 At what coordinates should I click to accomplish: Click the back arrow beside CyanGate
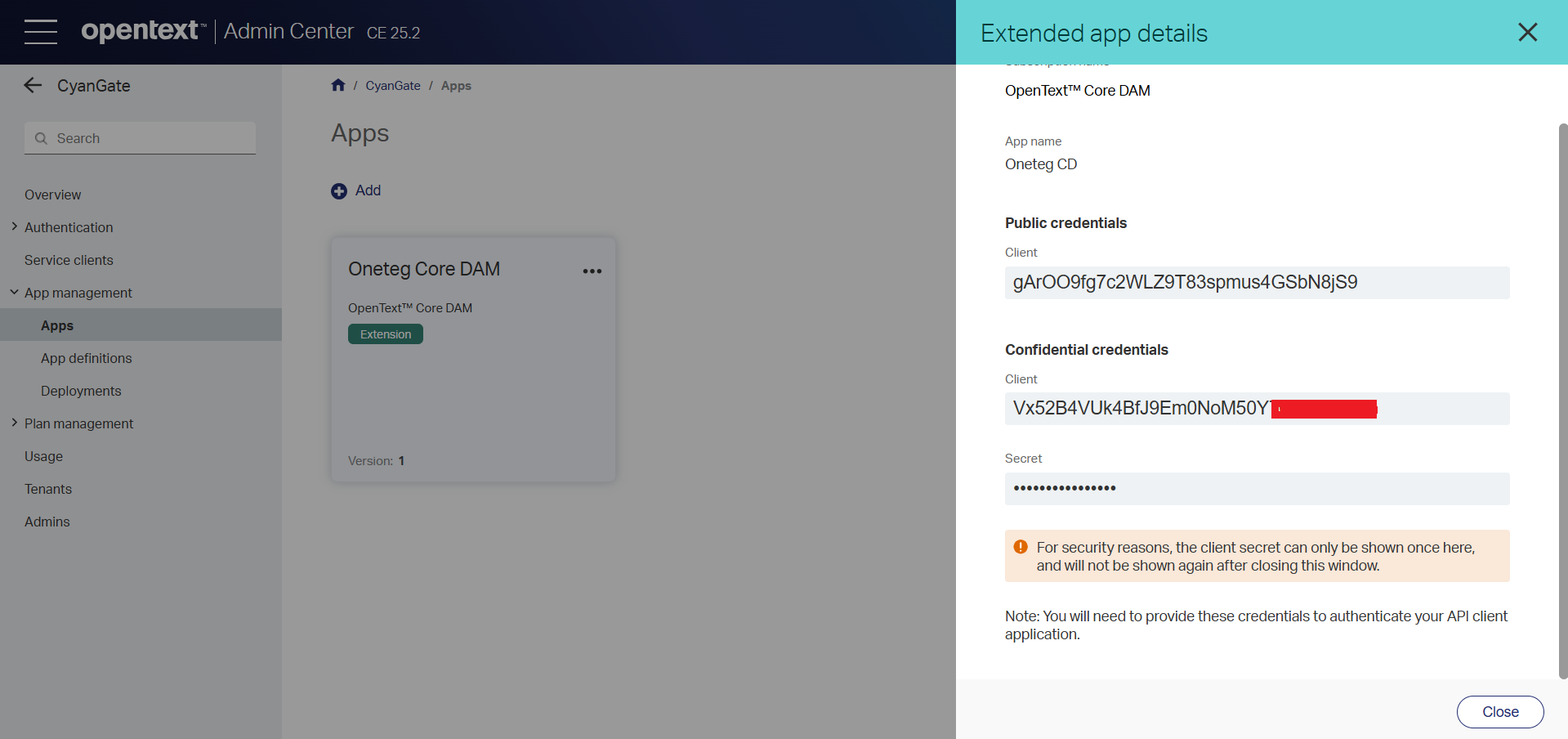click(x=33, y=86)
